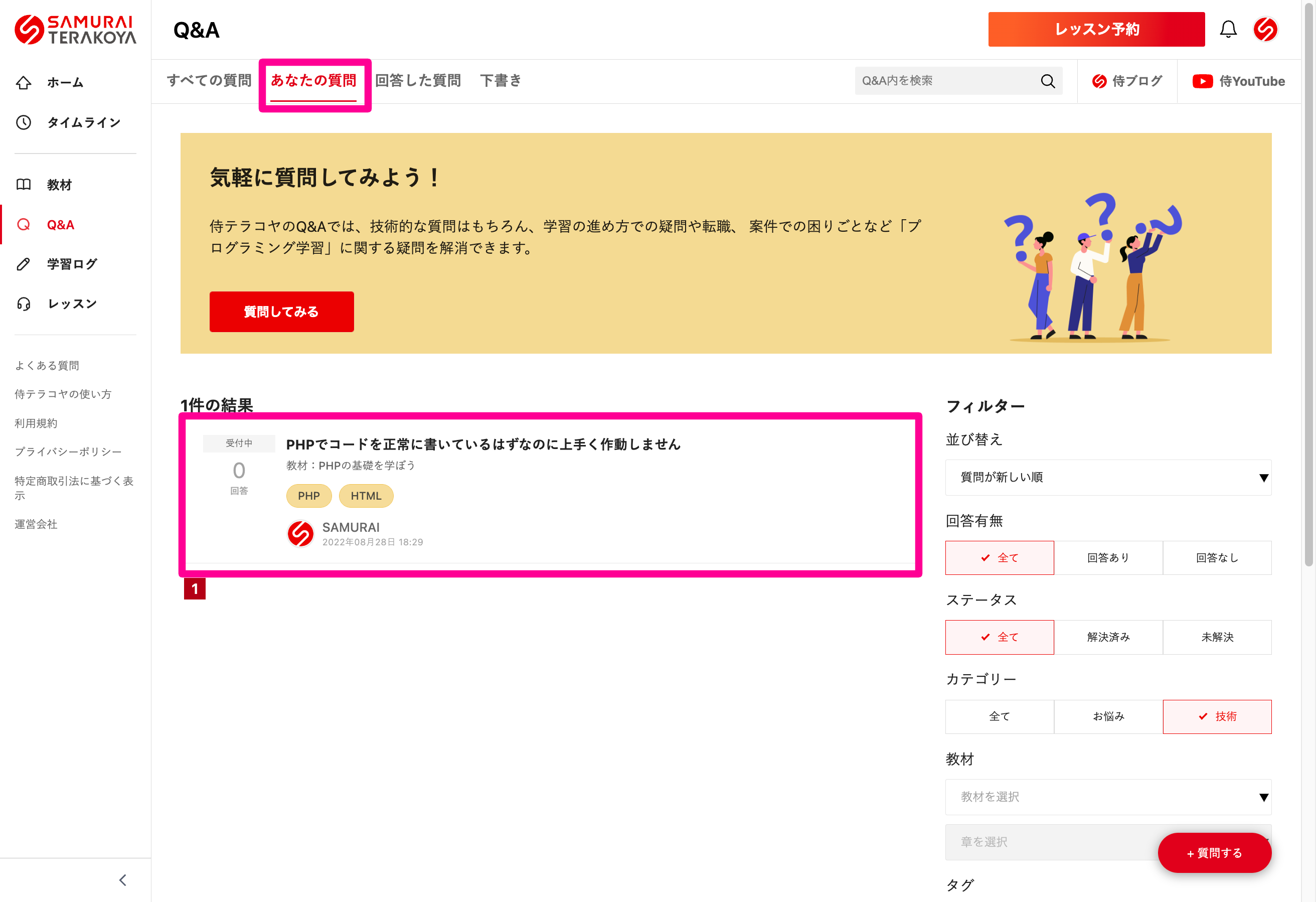The height and width of the screenshot is (902, 1316).
Task: Click the レッスン予約 button
Action: (1096, 30)
